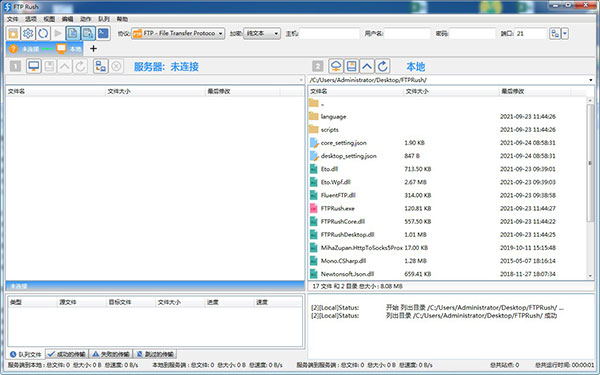Toggle the document-with-arrows icon in main toolbar
The height and width of the screenshot is (375, 600).
pos(88,34)
